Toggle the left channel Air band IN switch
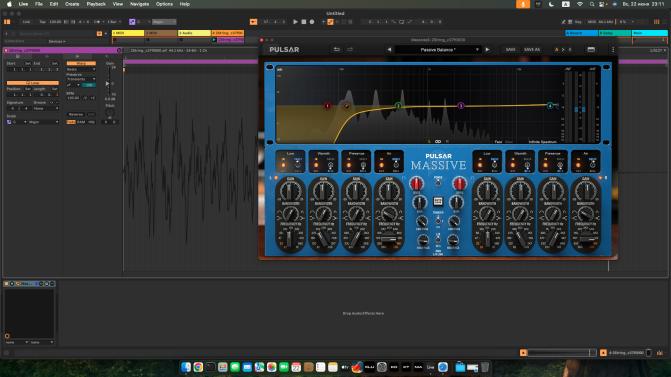The height and width of the screenshot is (377, 671). click(x=381, y=165)
